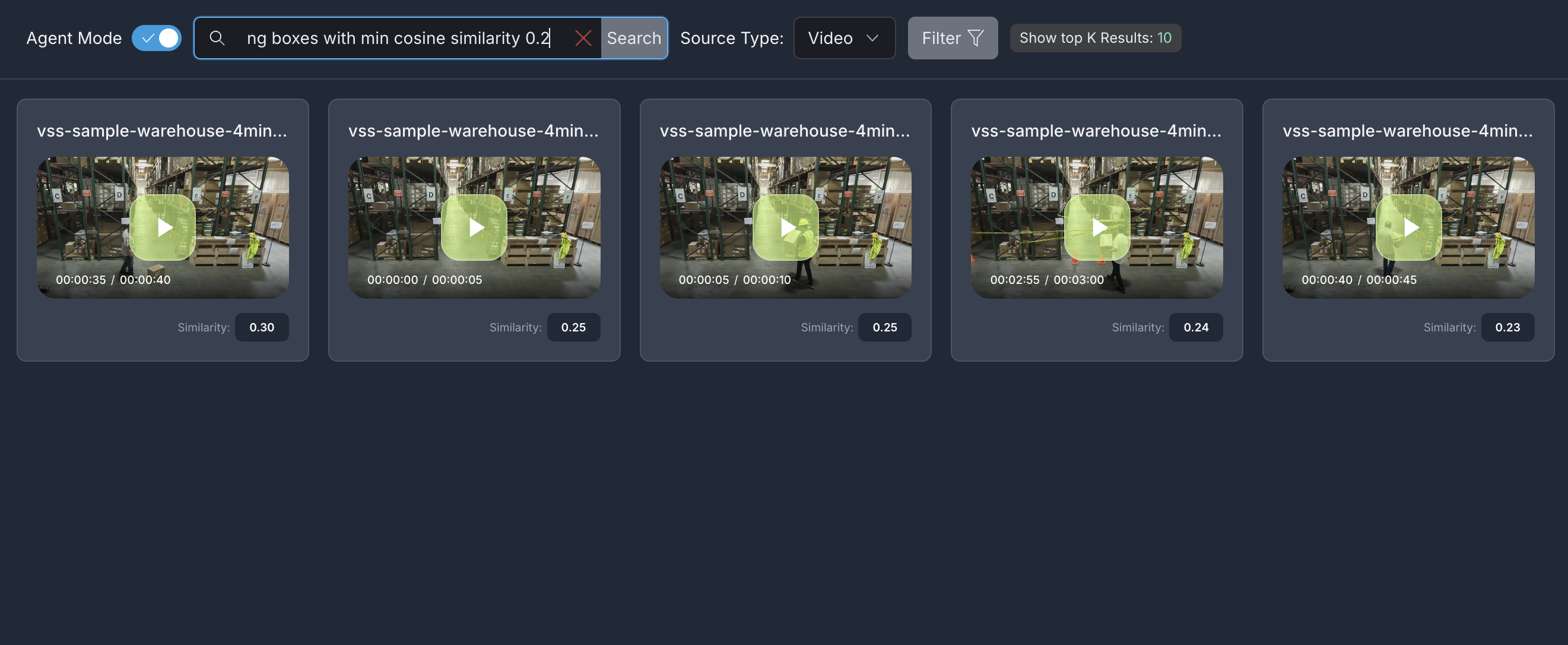Click the 0.24 similarity badge
Screen dimensions: 1568x645
[x=1195, y=327]
